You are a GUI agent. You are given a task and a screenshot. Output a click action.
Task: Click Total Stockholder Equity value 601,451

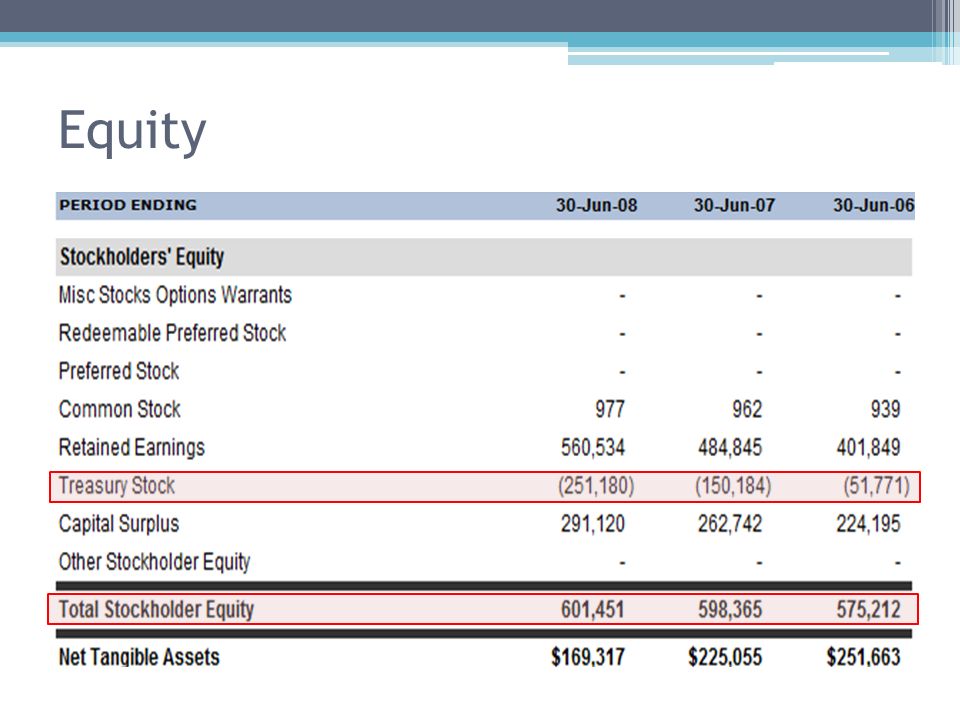tap(593, 610)
